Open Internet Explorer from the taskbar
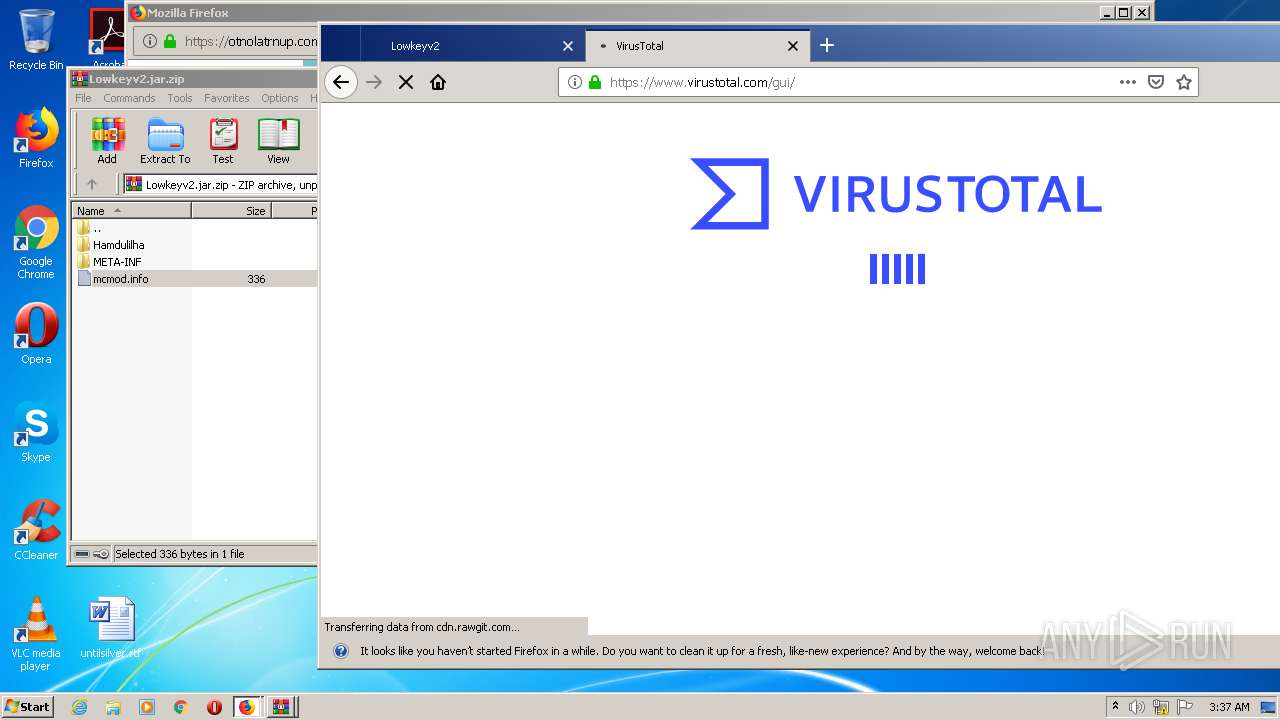Viewport: 1280px width, 720px height. pos(79,707)
